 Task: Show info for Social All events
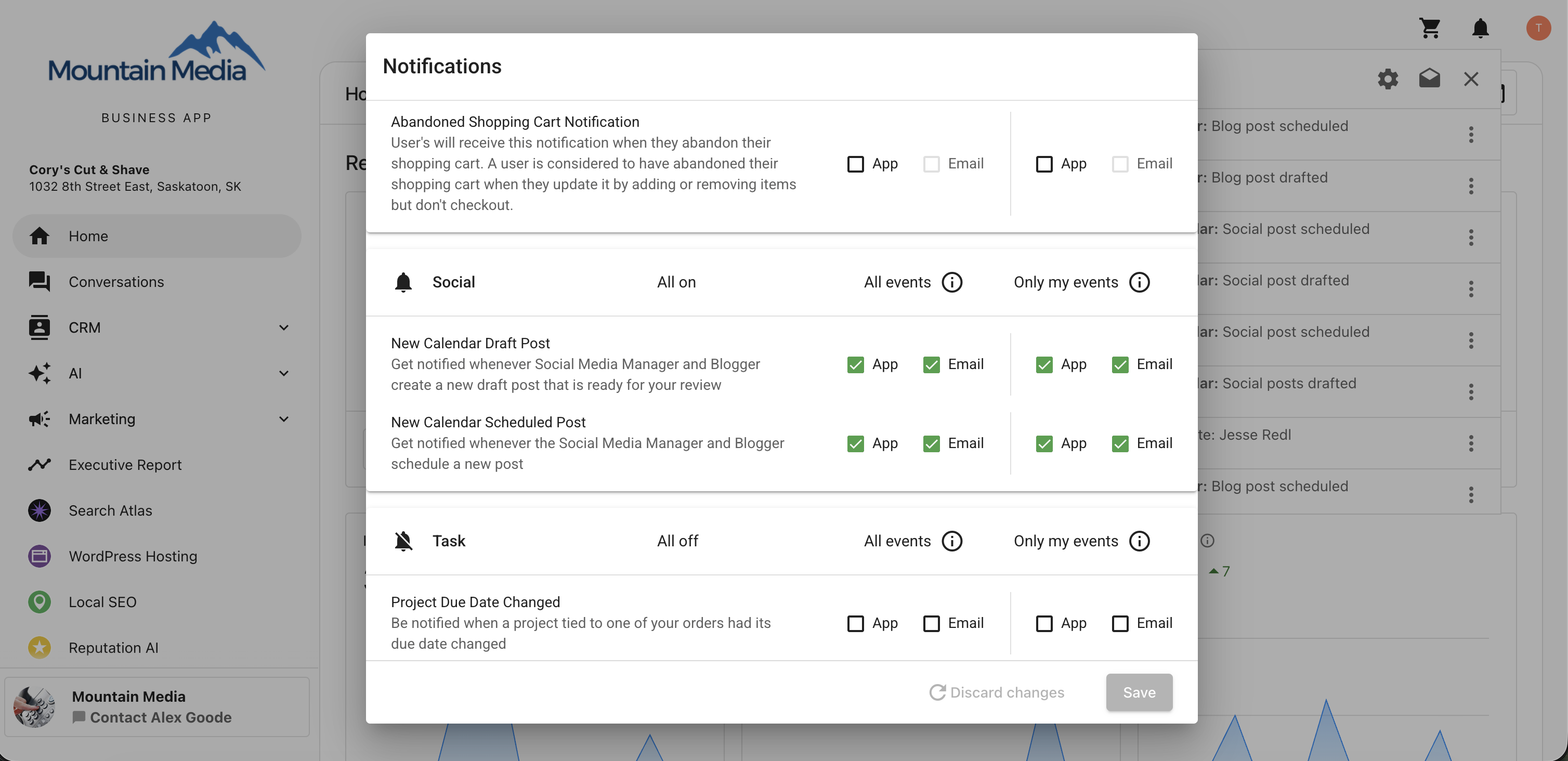point(952,282)
